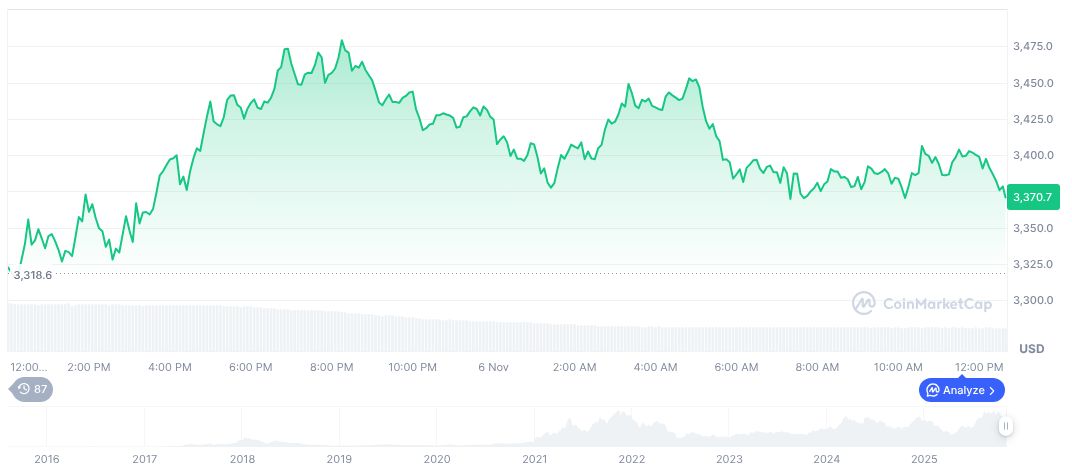Click the 10:00 AM time axis label
Image resolution: width=1072 pixels, height=470 pixels.
coord(898,367)
